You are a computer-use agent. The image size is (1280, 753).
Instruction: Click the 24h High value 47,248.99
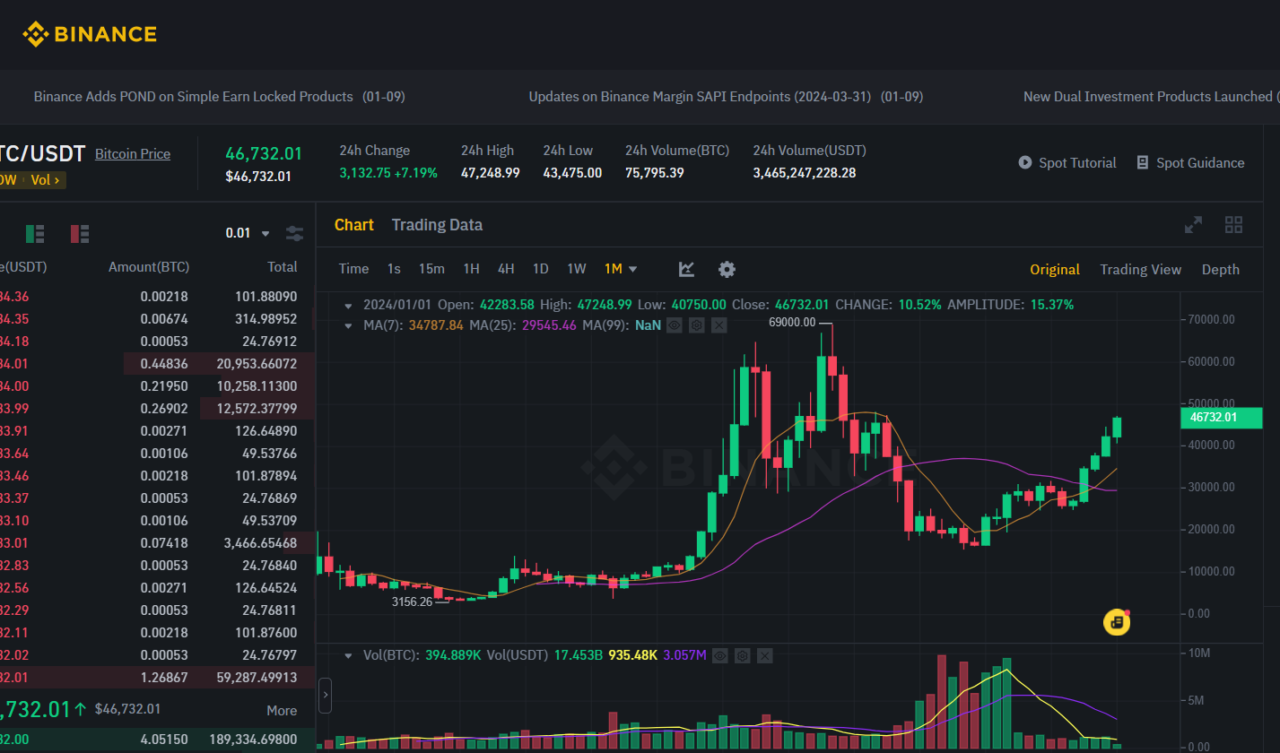490,173
